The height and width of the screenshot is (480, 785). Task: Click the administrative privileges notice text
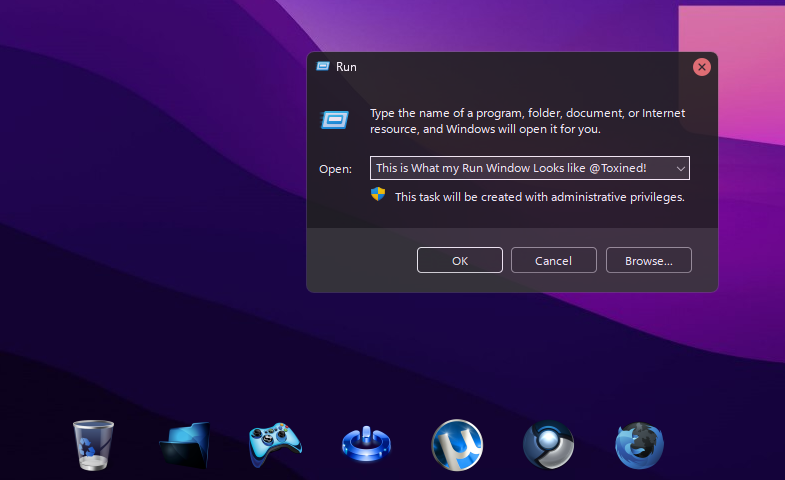coord(540,197)
